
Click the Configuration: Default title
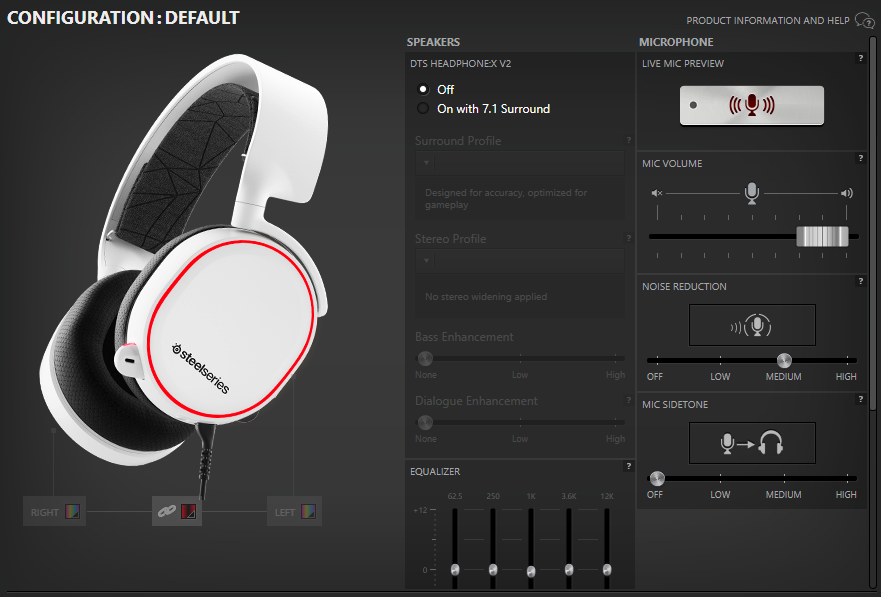[123, 18]
